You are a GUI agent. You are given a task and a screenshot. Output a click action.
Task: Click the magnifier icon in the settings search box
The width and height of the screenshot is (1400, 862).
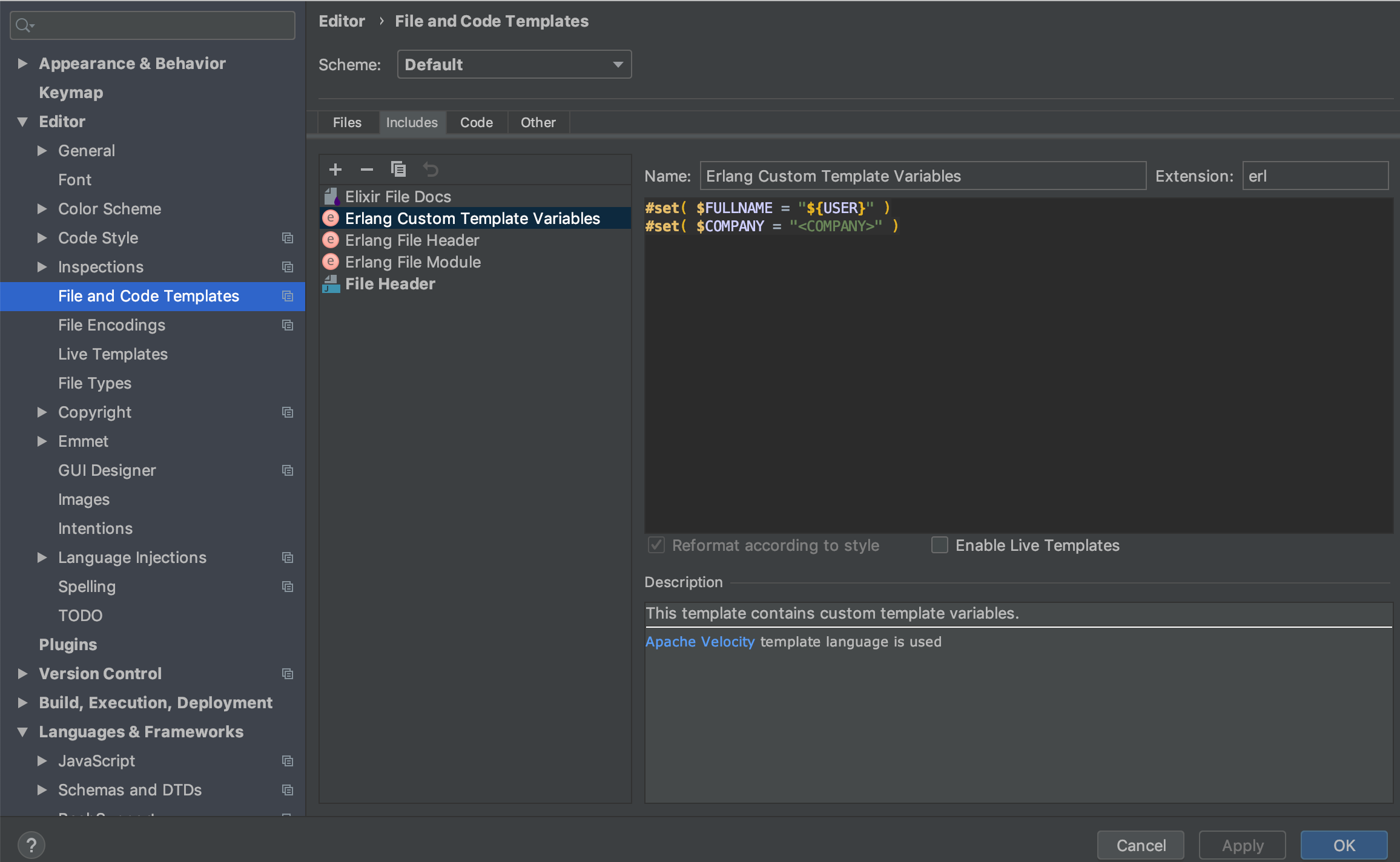(x=23, y=25)
